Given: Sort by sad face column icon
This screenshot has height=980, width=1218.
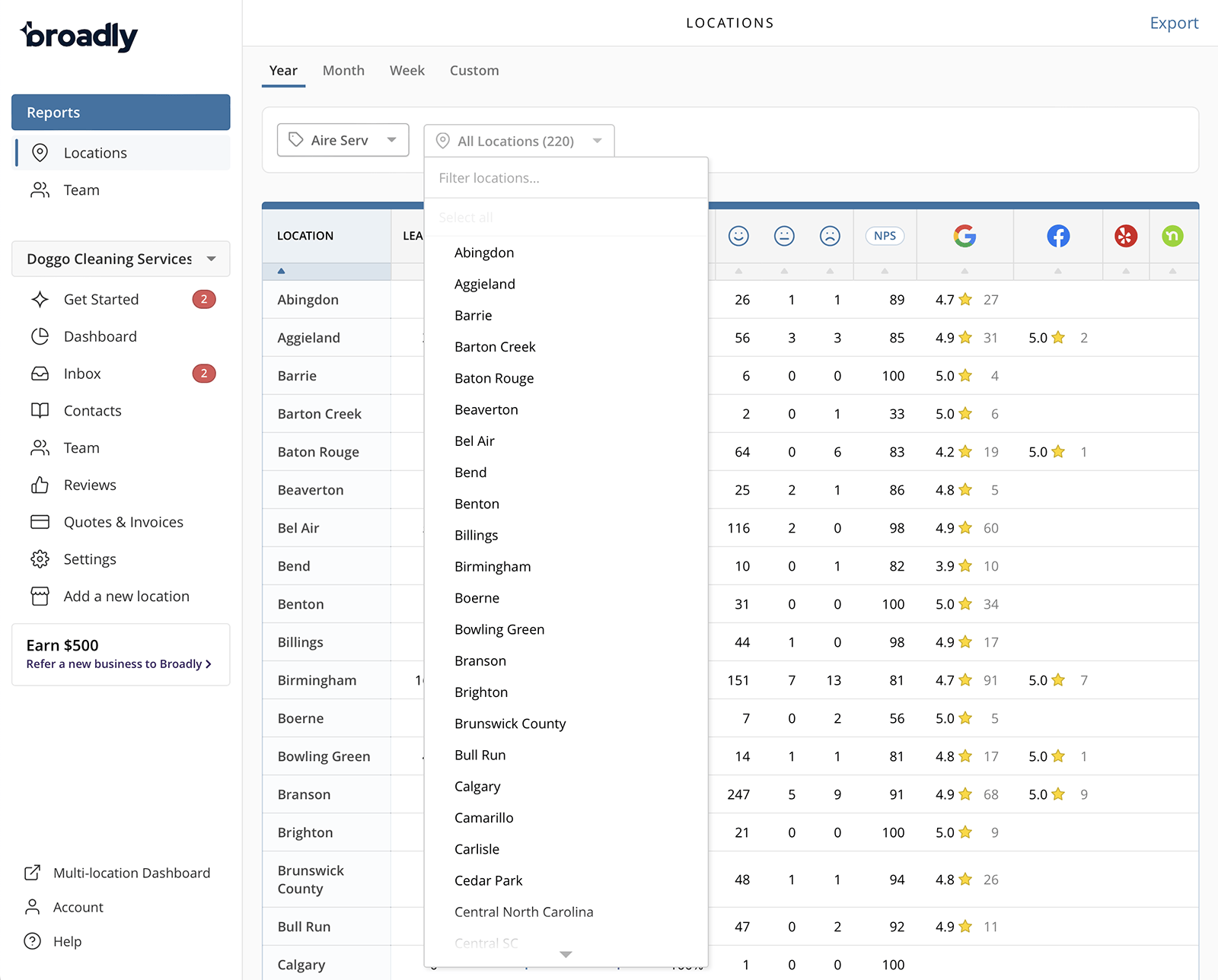Looking at the screenshot, I should click(830, 236).
